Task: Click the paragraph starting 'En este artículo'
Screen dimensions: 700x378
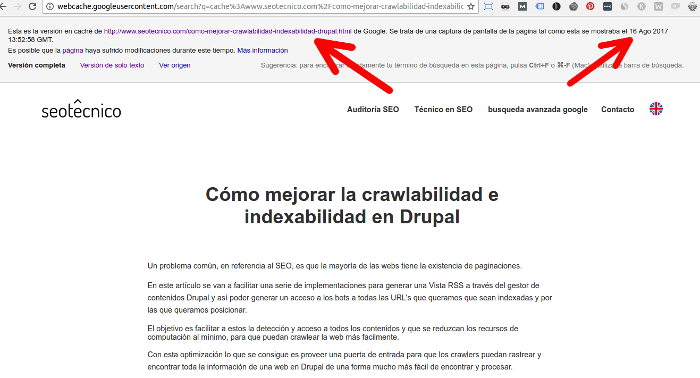Action: (x=350, y=298)
